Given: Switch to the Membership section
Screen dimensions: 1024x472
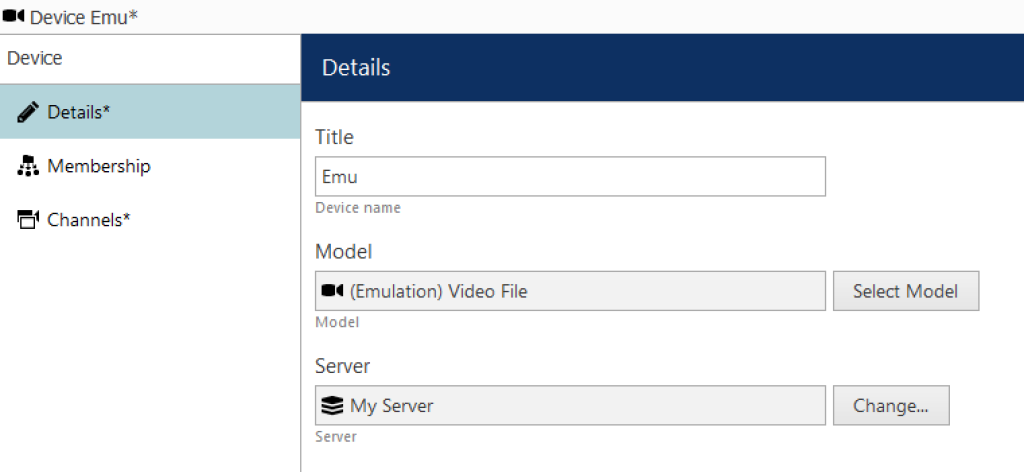Looking at the screenshot, I should [150, 166].
